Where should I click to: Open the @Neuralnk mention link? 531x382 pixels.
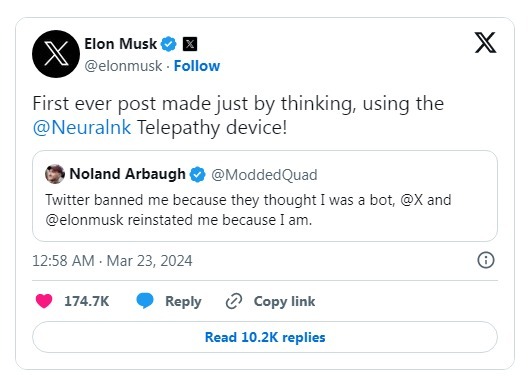click(x=82, y=128)
